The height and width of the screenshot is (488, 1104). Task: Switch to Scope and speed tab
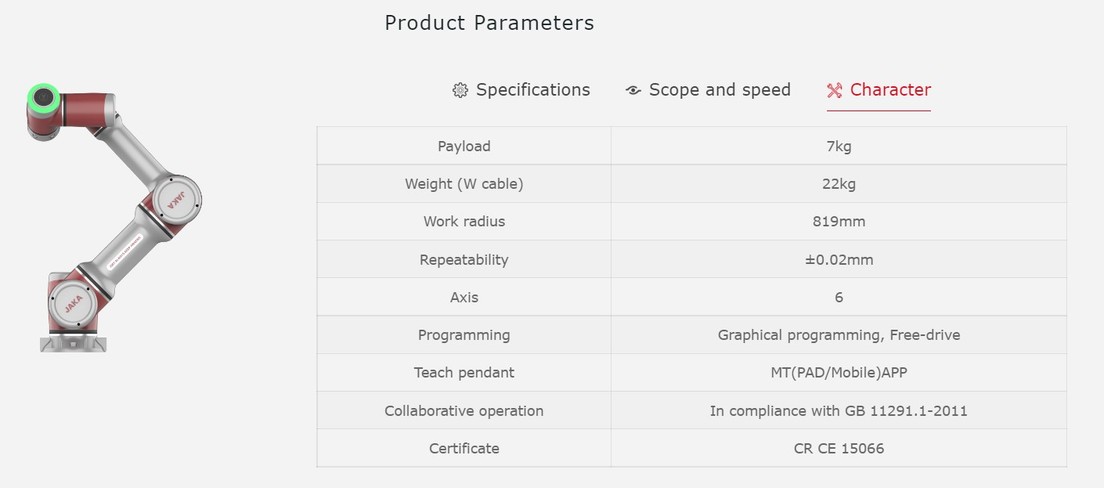click(x=719, y=90)
